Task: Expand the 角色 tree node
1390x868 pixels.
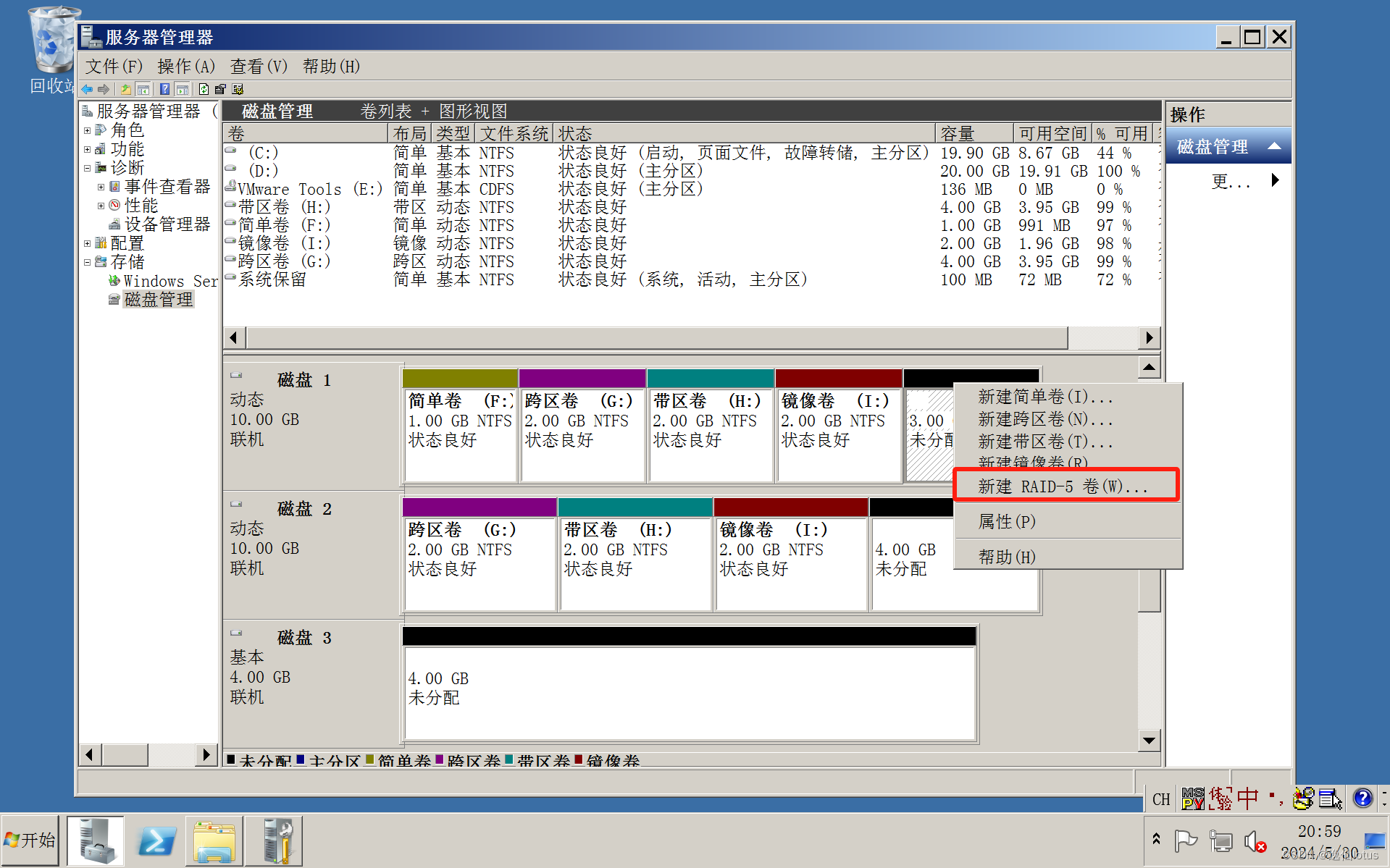Action: (87, 131)
